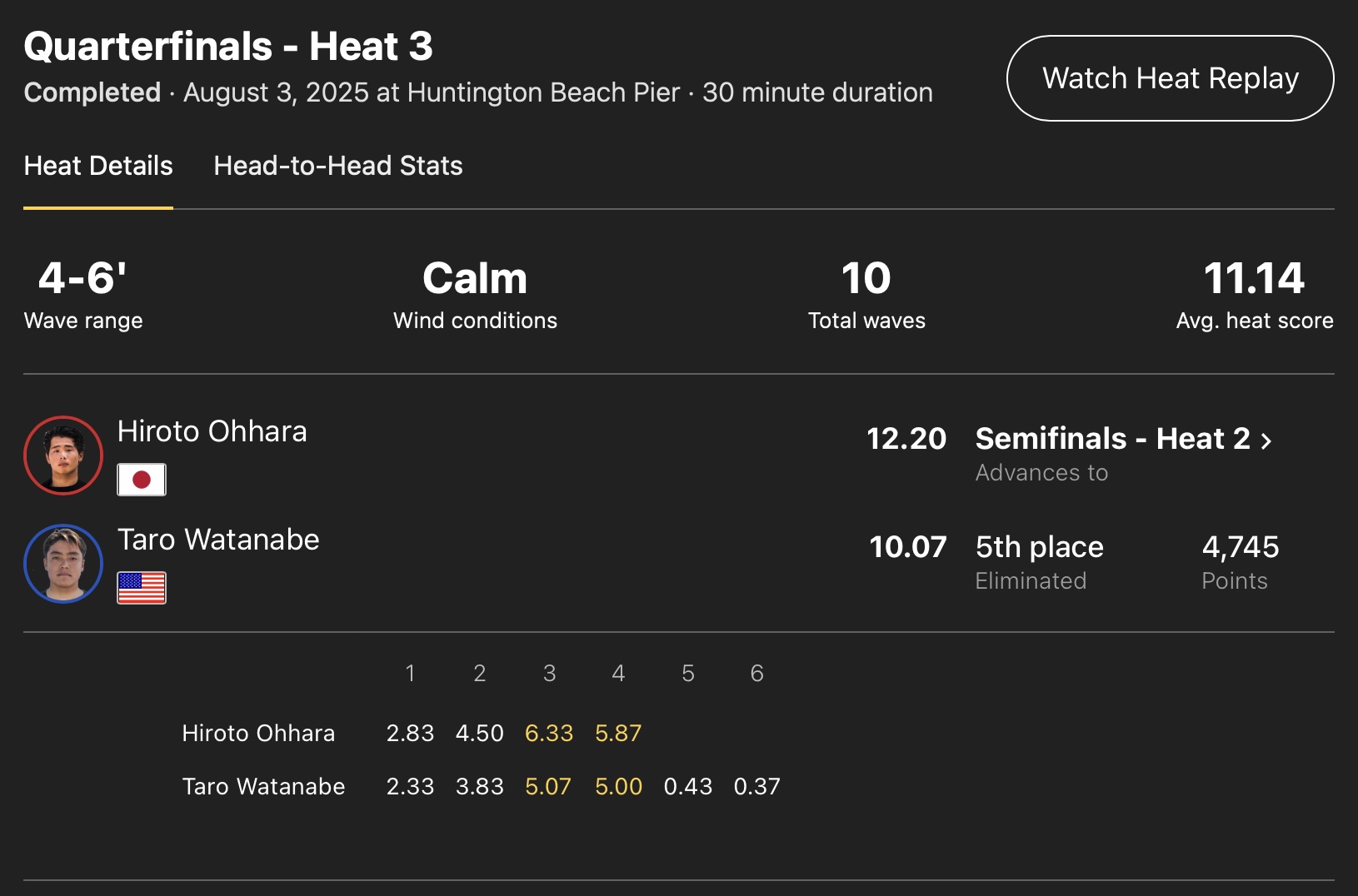Viewport: 1358px width, 896px height.
Task: Click the 11.14 average heat score
Action: (x=1254, y=278)
